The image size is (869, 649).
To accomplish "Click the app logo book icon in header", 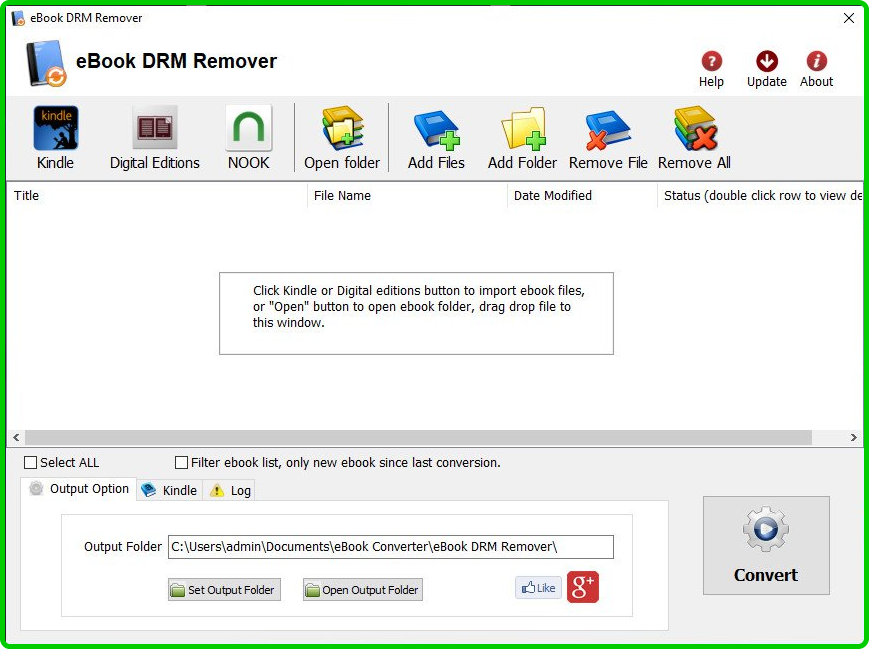I will (46, 63).
